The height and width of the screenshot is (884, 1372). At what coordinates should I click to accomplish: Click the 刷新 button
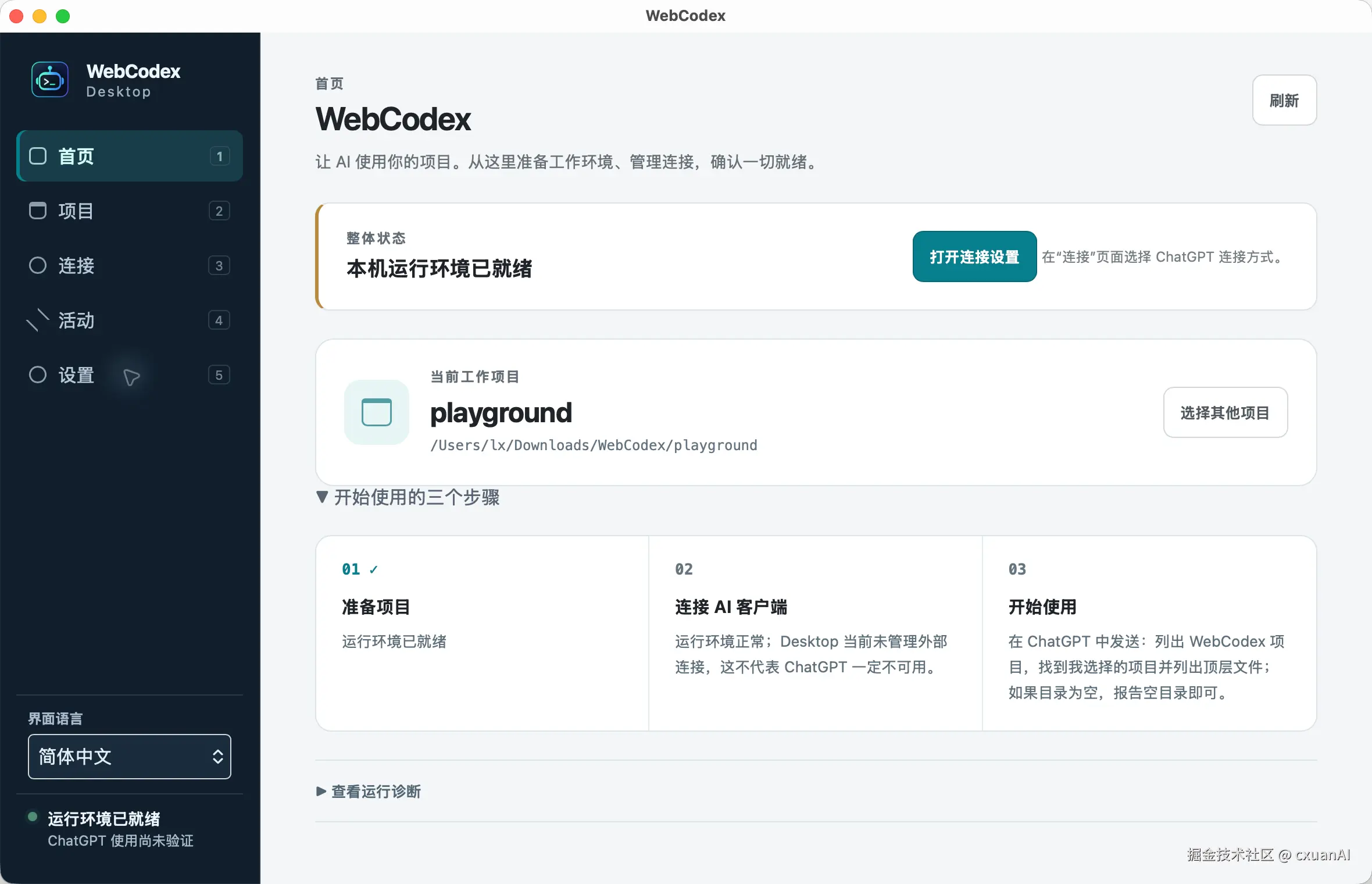click(1284, 100)
